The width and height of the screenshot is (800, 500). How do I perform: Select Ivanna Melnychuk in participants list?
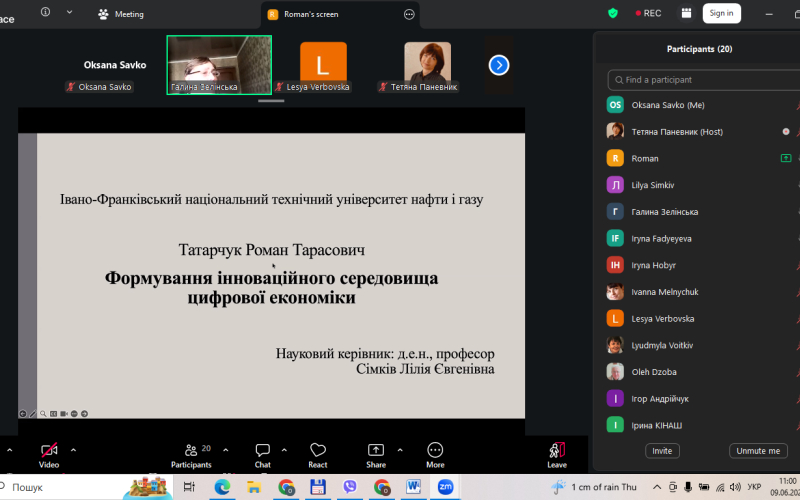702,292
